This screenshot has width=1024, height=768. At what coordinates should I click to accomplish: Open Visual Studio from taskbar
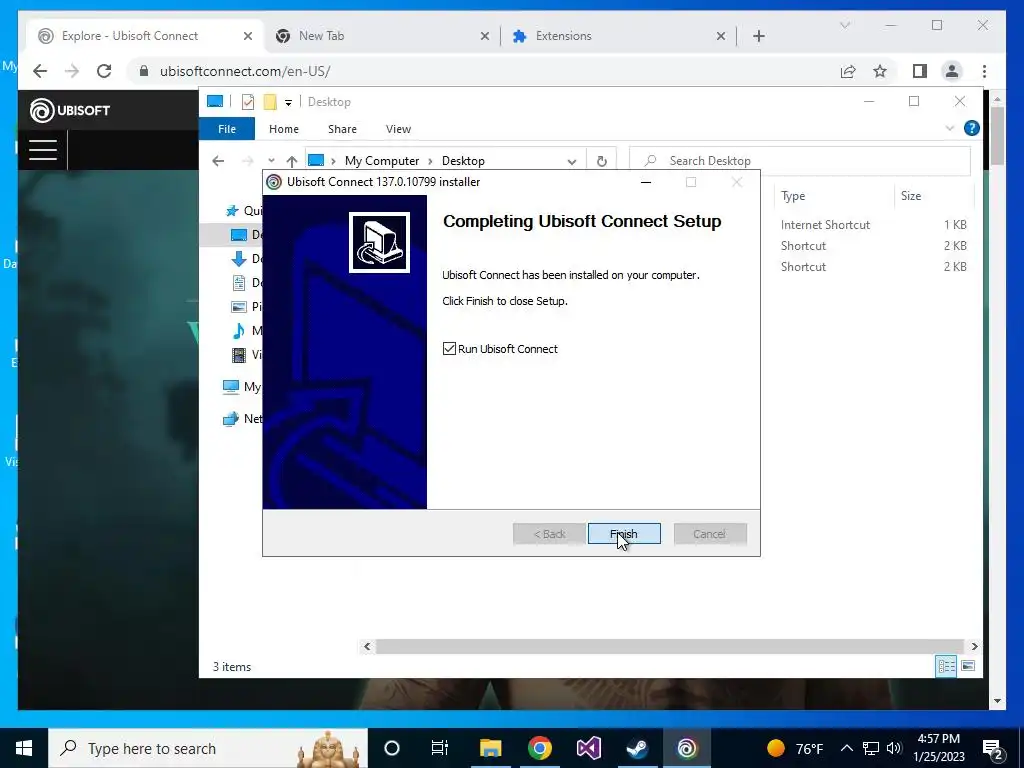pyautogui.click(x=588, y=748)
